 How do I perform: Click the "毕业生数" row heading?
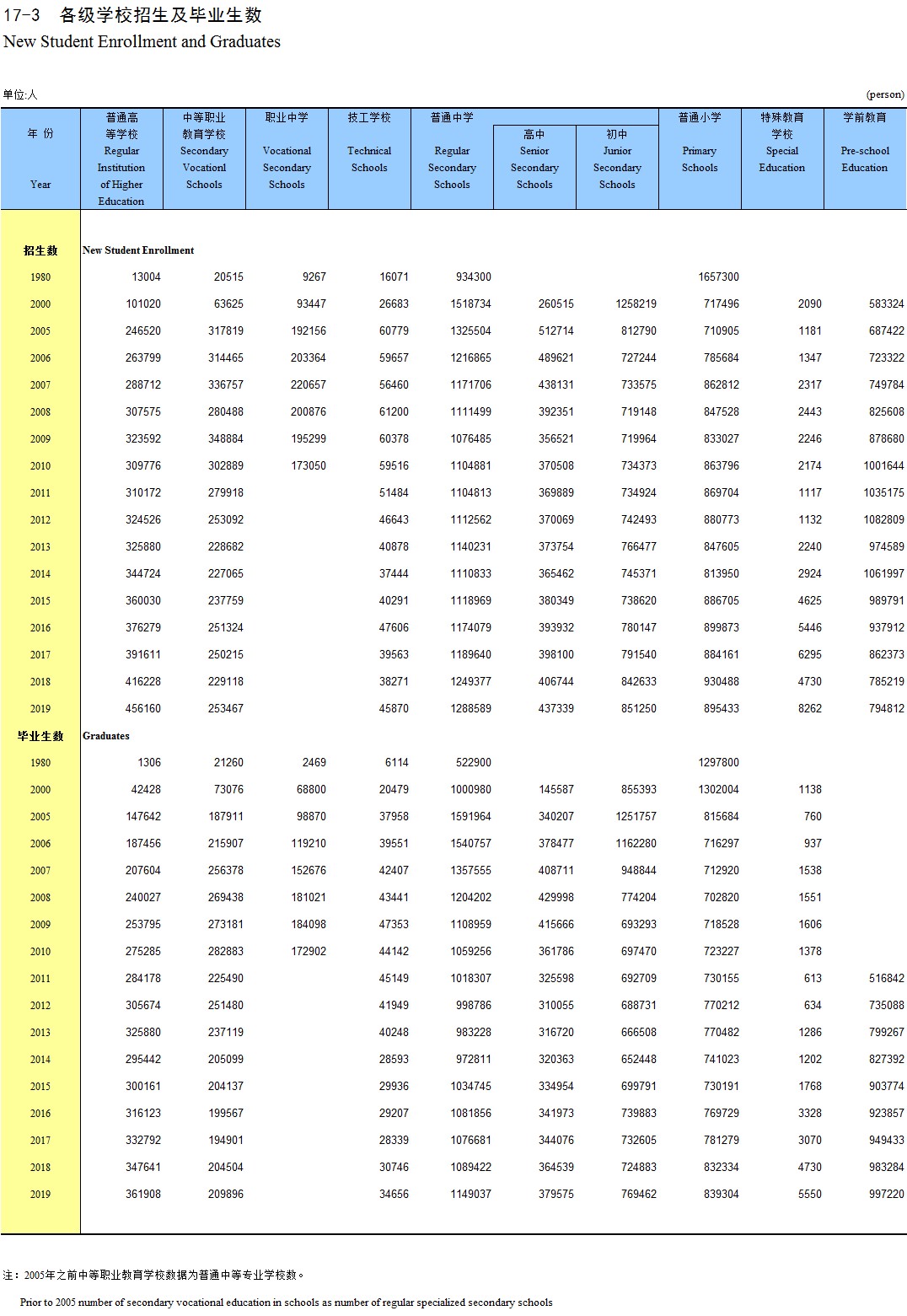(40, 736)
